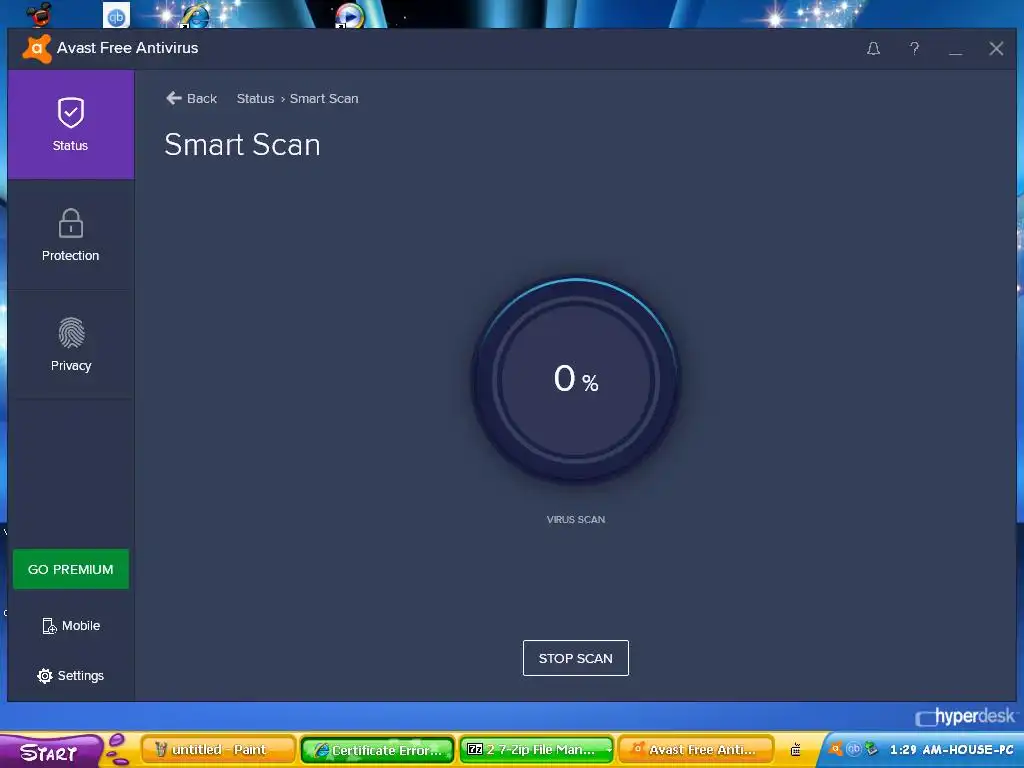Open the Mobile phone option
Screen dimensions: 1024x768
click(x=71, y=626)
